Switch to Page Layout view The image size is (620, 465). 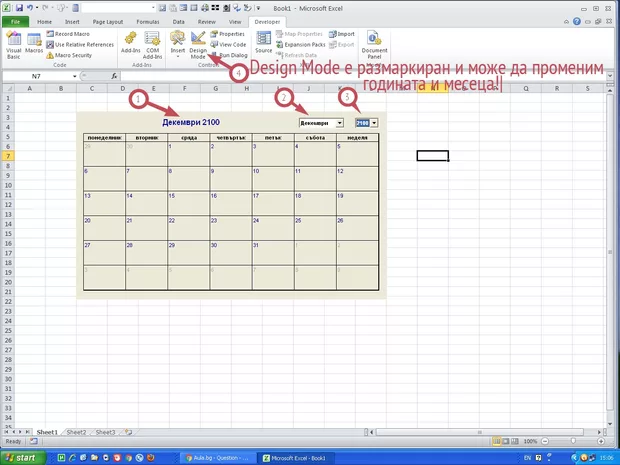pos(505,441)
